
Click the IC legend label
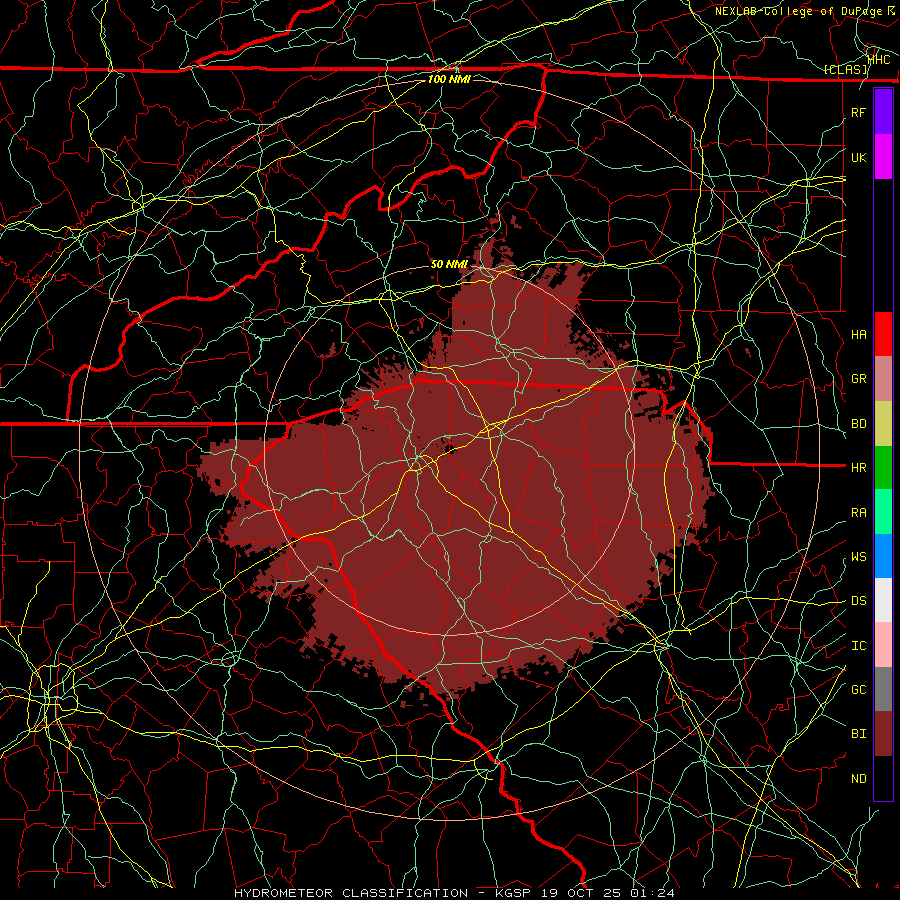coord(859,646)
